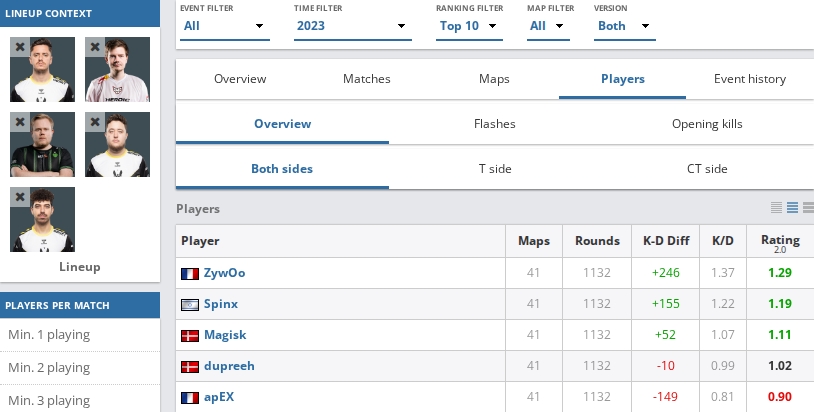This screenshot has height=412, width=814.
Task: Remove the bearded Vitality player from the lineup
Action: click(x=95, y=122)
